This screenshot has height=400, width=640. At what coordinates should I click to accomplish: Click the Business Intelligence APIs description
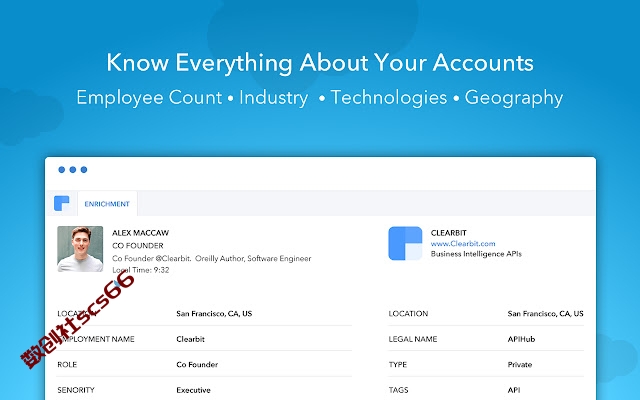coord(476,254)
